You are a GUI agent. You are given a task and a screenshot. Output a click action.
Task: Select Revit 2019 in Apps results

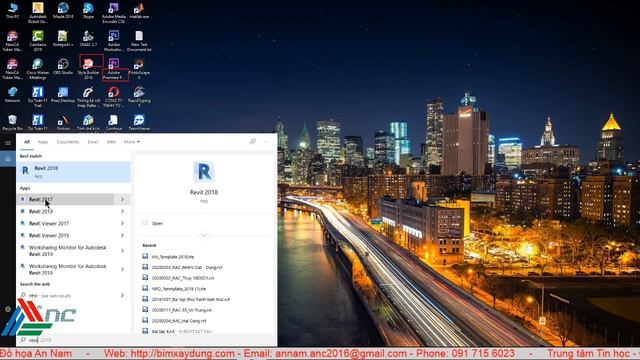(66, 211)
